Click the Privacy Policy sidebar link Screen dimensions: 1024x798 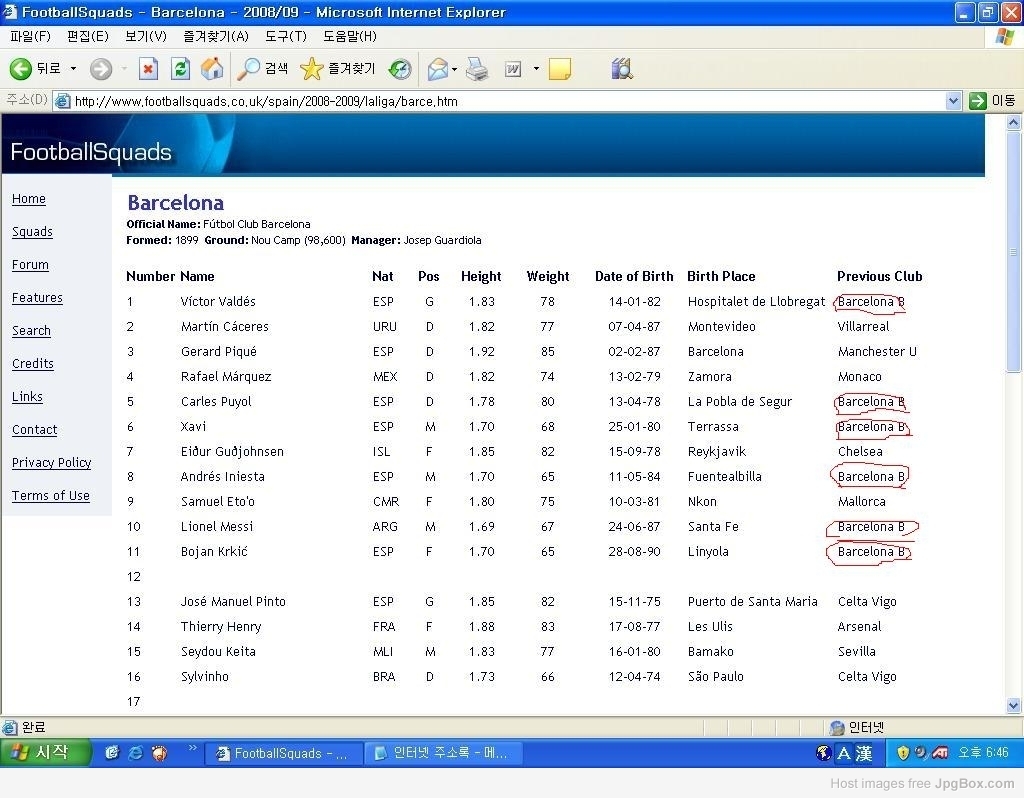51,463
